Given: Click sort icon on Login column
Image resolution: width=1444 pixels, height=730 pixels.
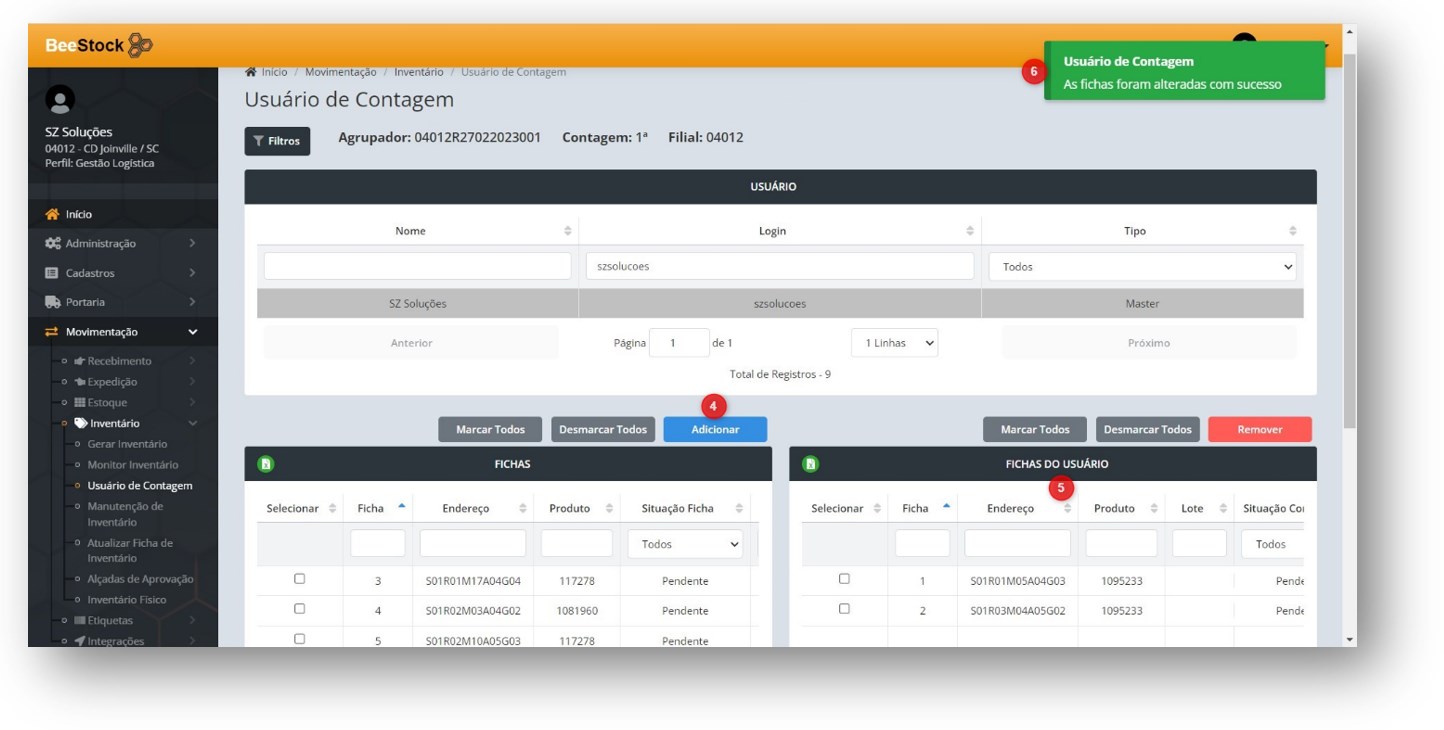Looking at the screenshot, I should pos(970,231).
